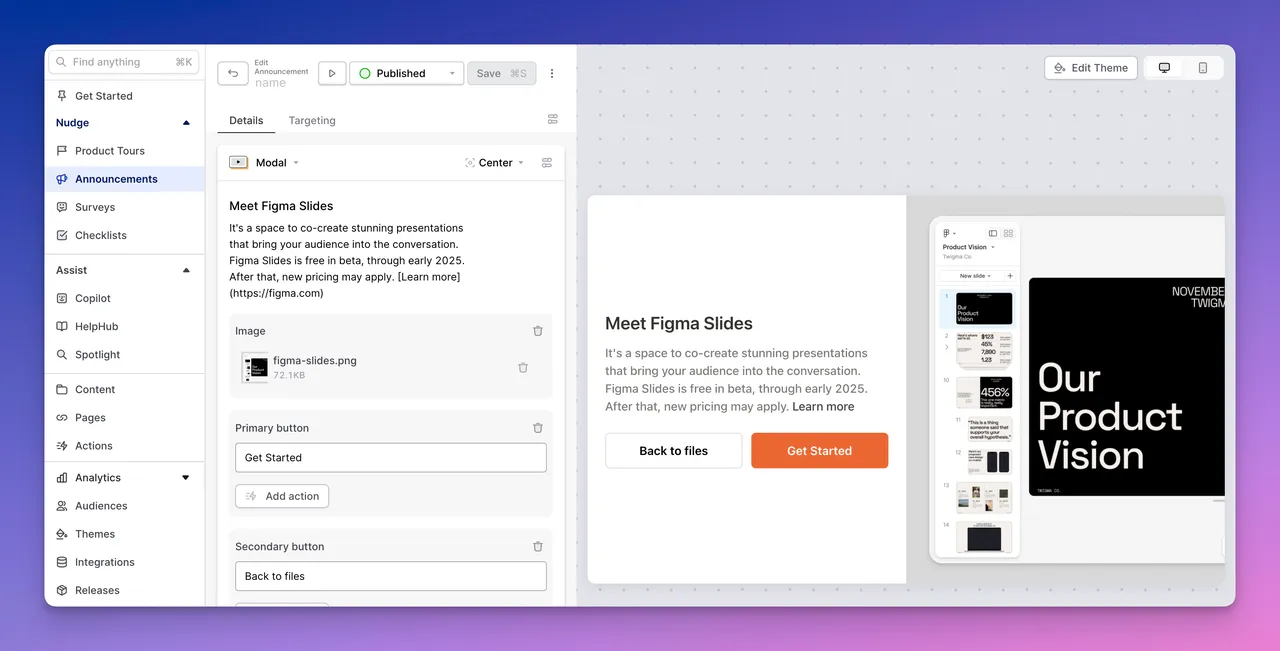
Task: Open HelpHub in sidebar
Action: tap(124, 326)
